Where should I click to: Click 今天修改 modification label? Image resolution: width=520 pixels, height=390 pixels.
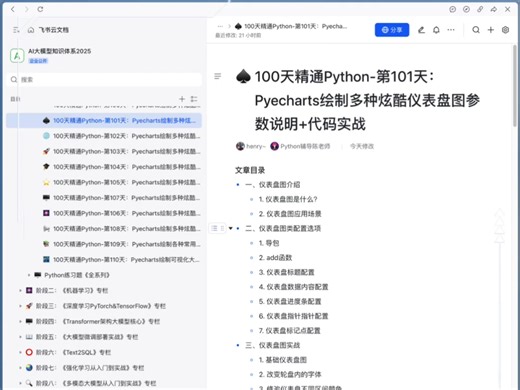[x=362, y=146]
